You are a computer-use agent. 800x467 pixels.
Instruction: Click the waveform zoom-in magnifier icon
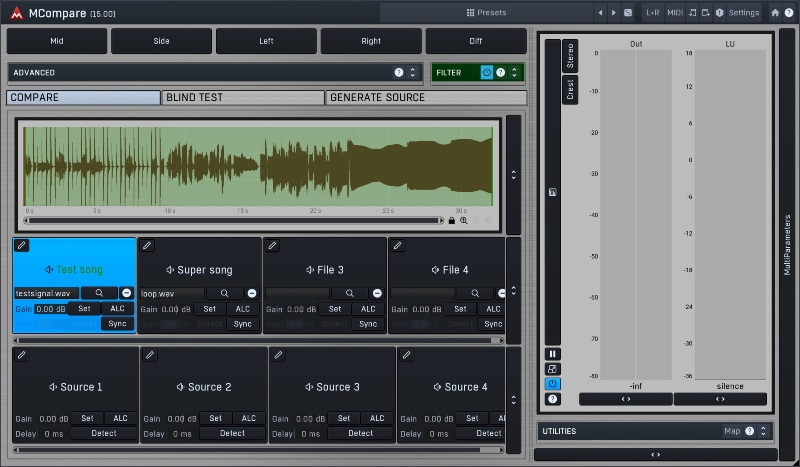tap(464, 220)
